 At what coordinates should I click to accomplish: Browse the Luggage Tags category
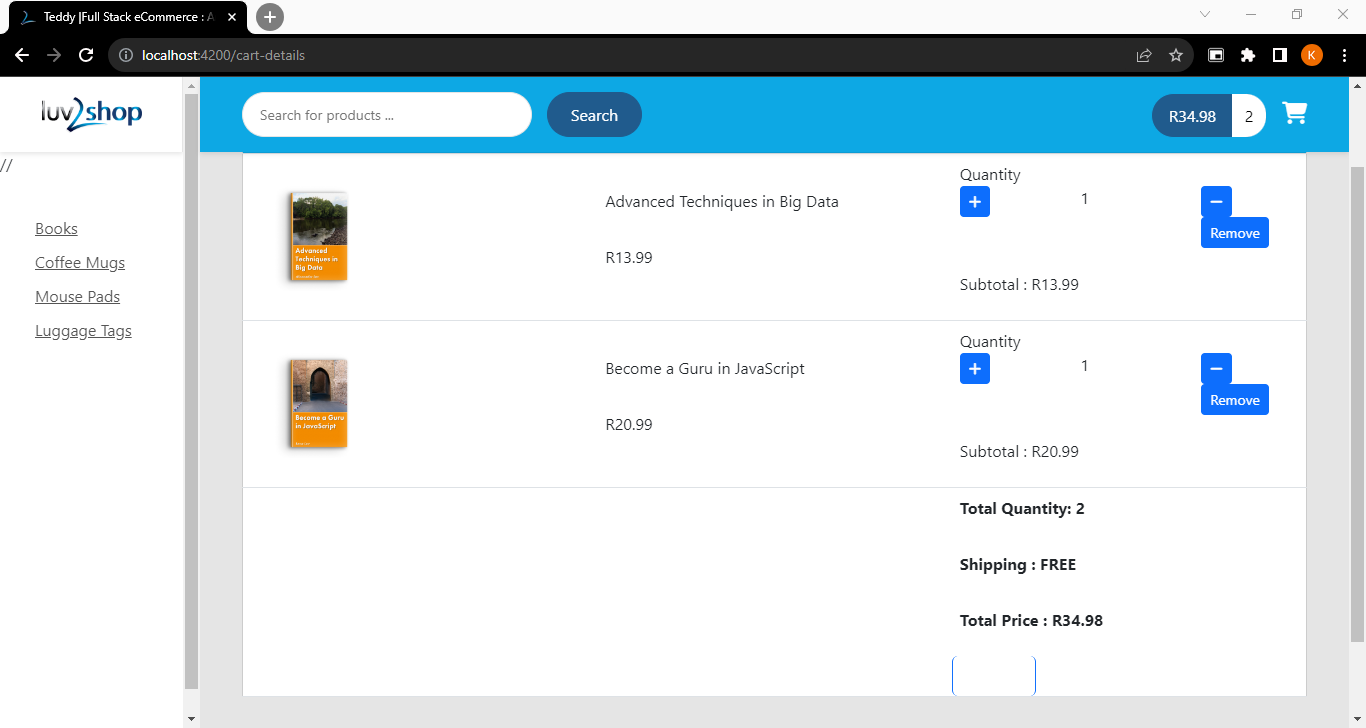pyautogui.click(x=83, y=331)
